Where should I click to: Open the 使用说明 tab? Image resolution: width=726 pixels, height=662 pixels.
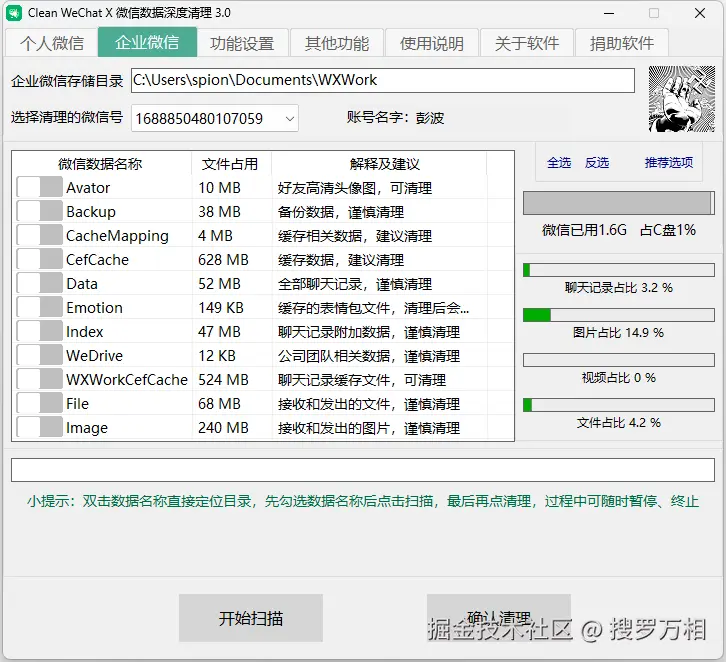pos(432,43)
